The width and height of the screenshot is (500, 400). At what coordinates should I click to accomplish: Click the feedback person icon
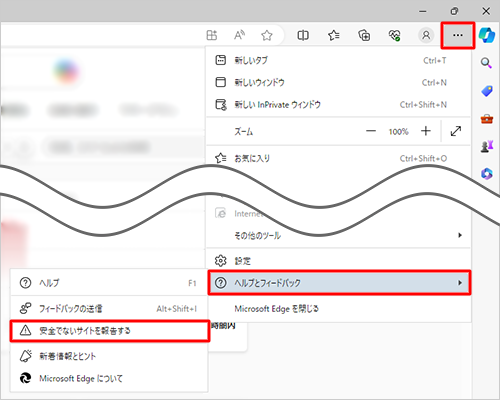[25, 308]
